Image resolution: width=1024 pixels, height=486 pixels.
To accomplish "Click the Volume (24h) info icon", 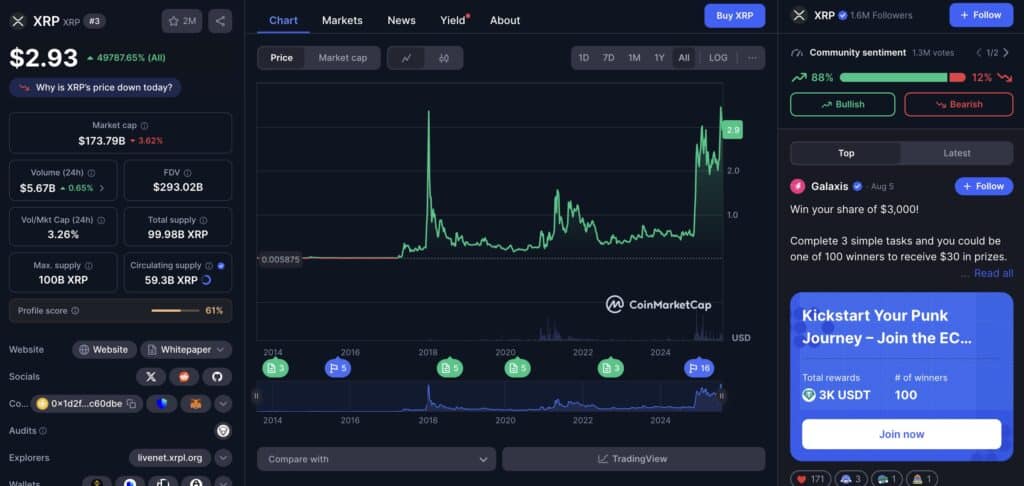I will (x=91, y=173).
